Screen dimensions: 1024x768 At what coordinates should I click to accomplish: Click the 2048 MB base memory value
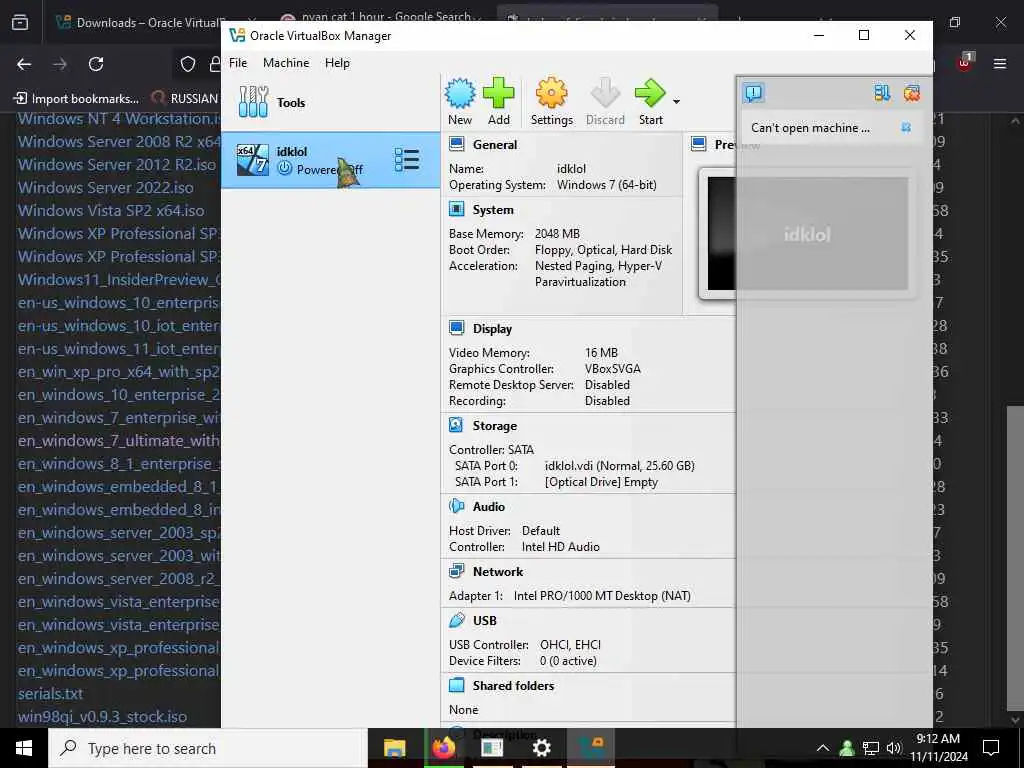coord(557,234)
